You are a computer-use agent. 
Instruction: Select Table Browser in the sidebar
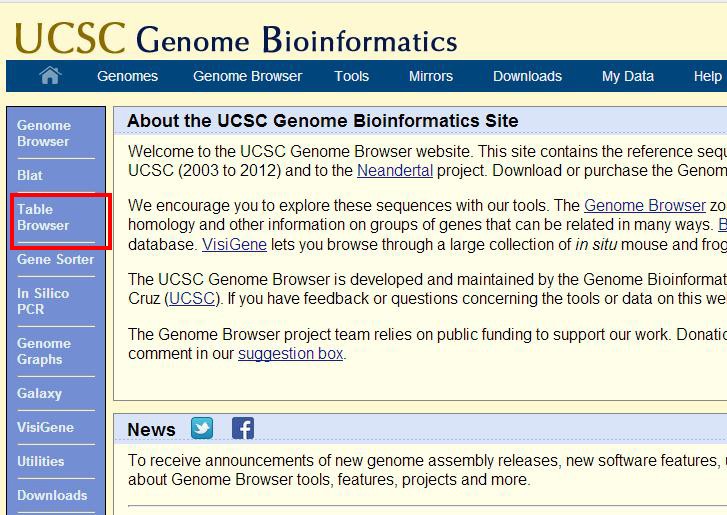43,217
